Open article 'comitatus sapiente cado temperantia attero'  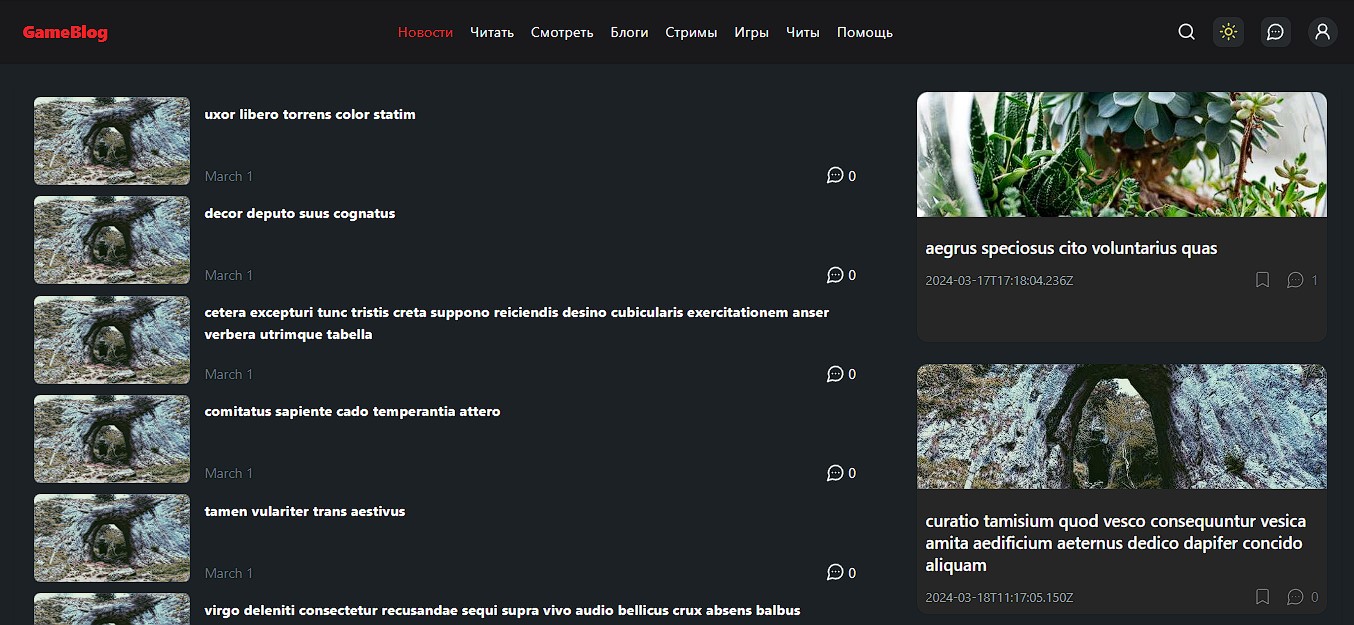(352, 411)
